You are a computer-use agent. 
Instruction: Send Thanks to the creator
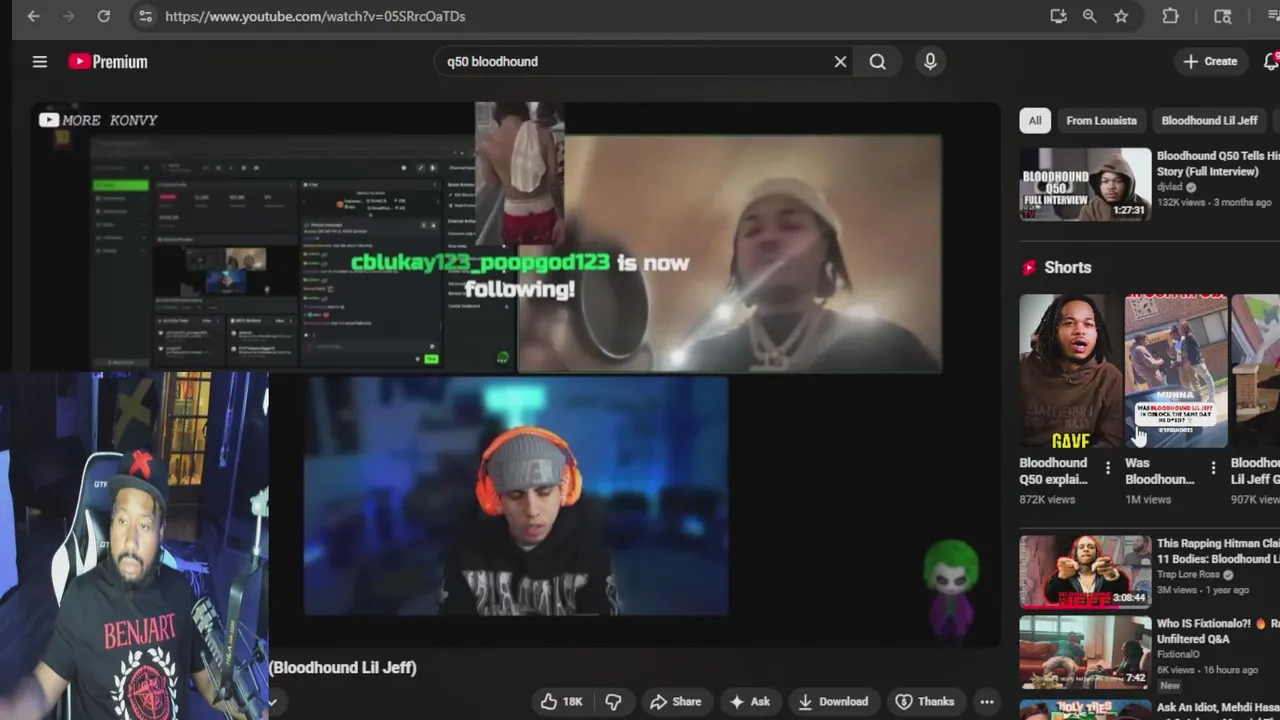click(925, 701)
